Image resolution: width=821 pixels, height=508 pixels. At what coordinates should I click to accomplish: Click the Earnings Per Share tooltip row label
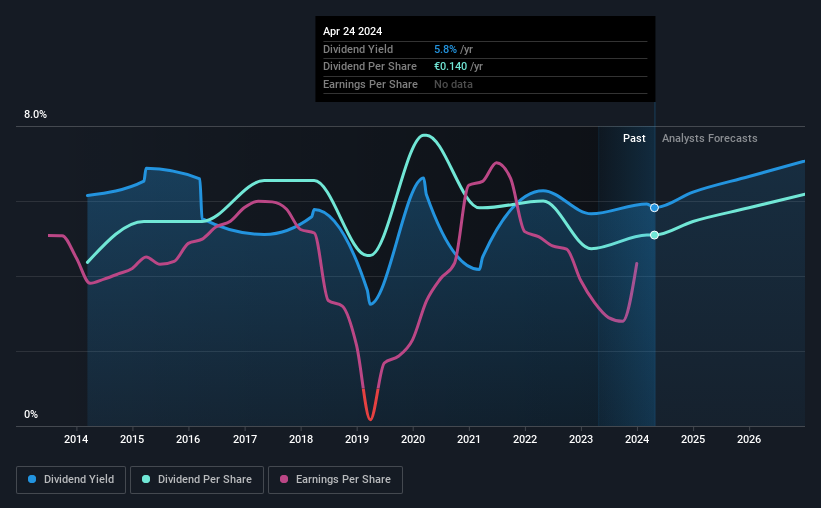370,84
